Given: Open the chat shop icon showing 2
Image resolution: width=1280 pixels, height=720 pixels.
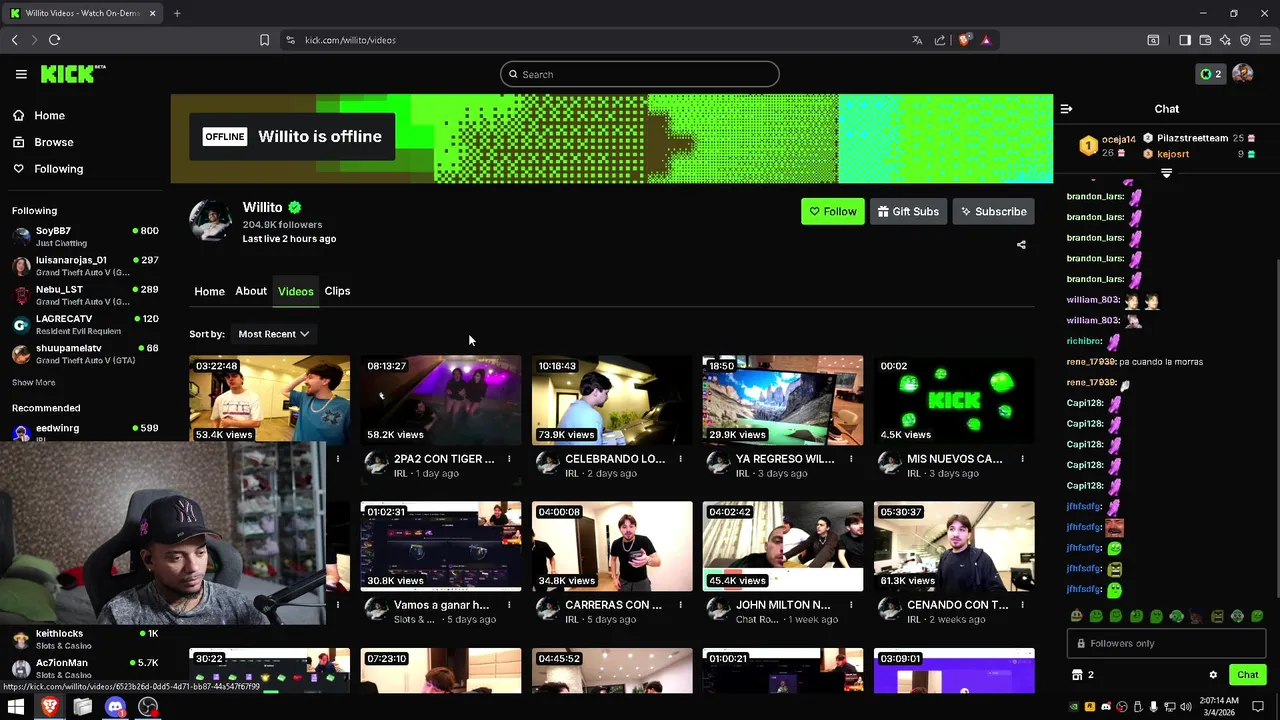Looking at the screenshot, I should coord(1083,675).
